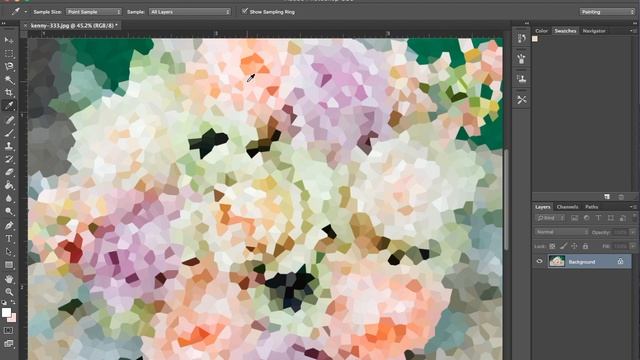
Task: Select the Clone Stamp tool
Action: pos(9,146)
